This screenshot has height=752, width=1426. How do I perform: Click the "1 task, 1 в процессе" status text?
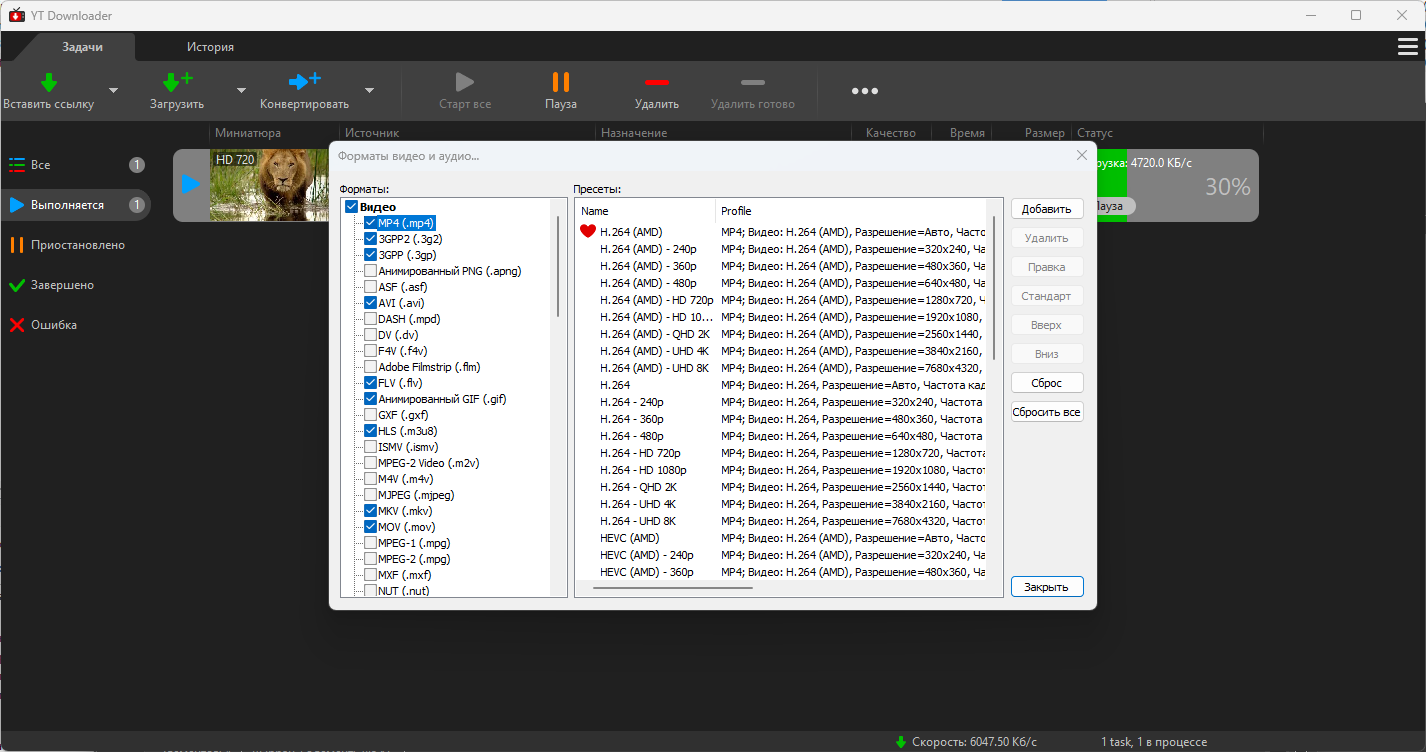[x=1154, y=742]
